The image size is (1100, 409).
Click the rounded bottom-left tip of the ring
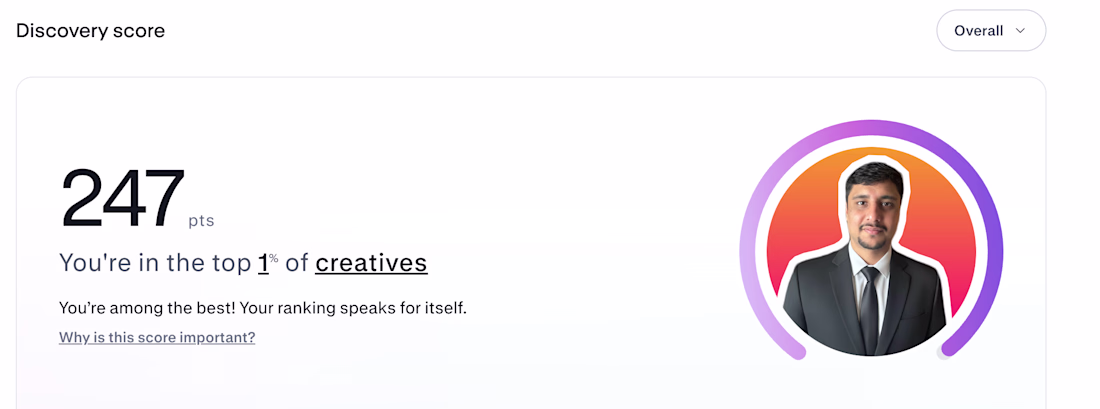[797, 352]
